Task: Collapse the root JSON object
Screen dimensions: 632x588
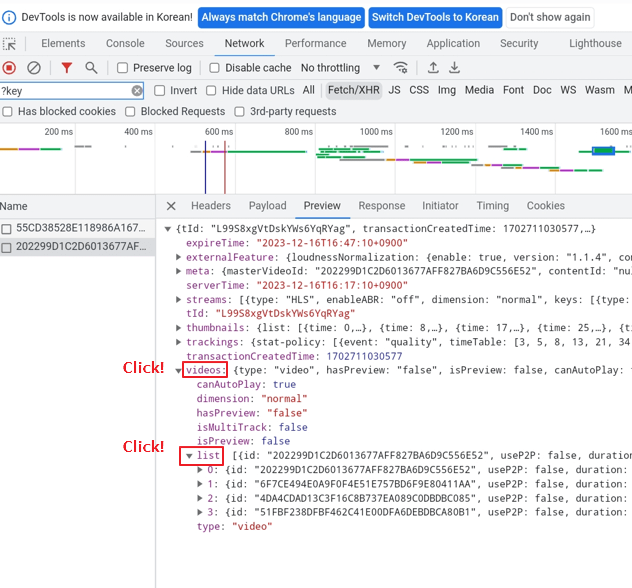Action: [168, 229]
